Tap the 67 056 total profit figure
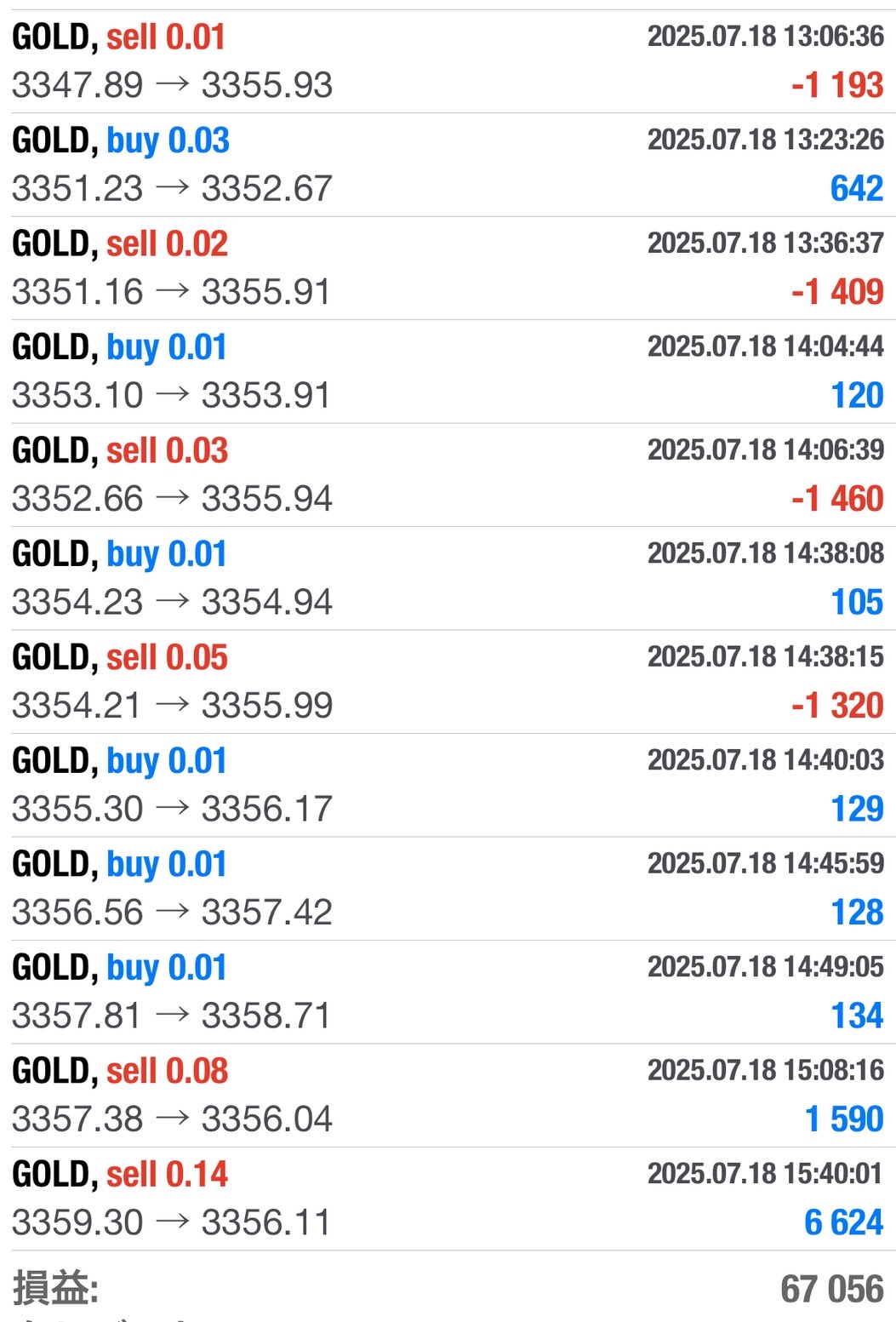896x1322 pixels. 832,1289
